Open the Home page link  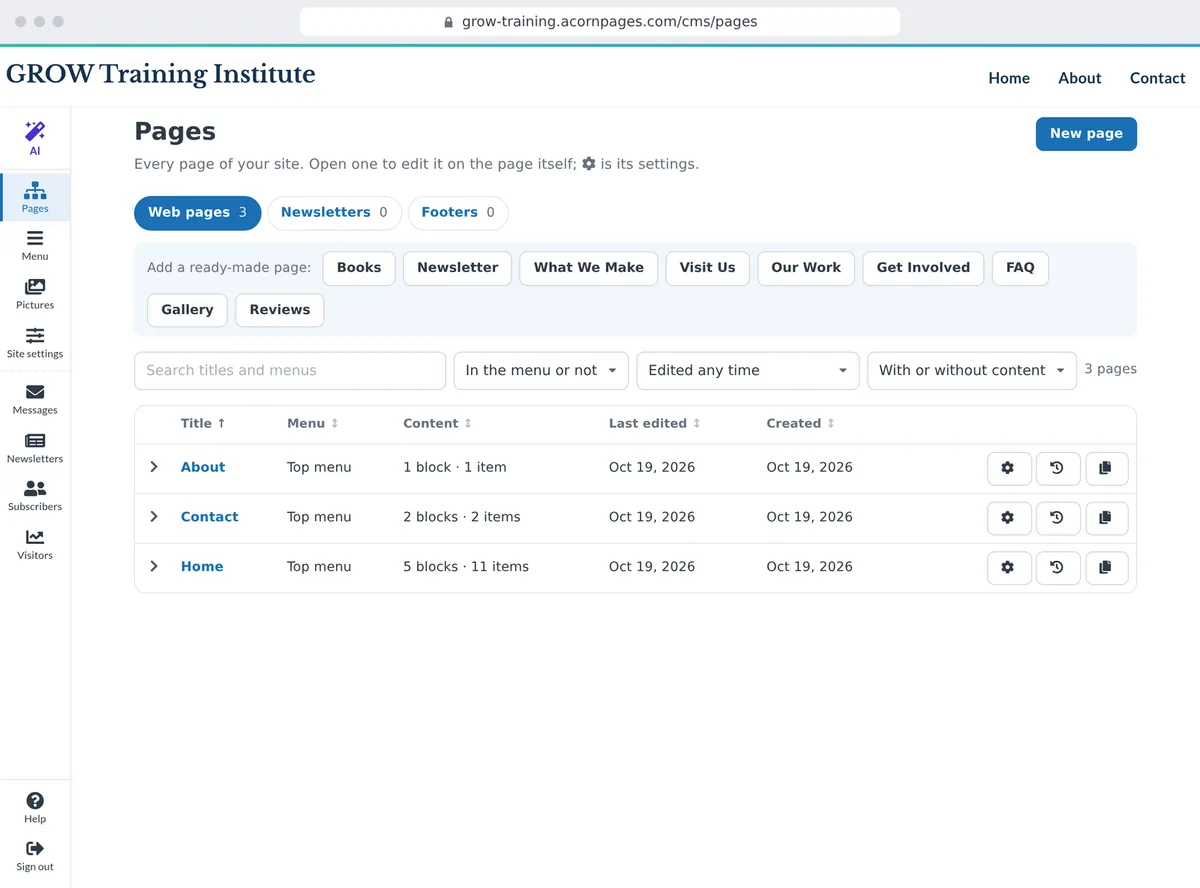(x=202, y=566)
